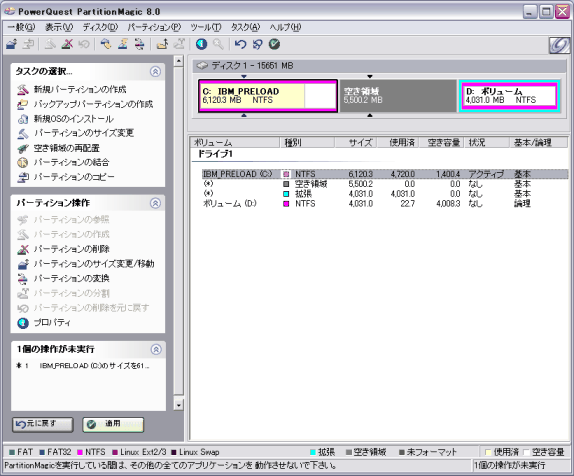Screen dimensions: 574x476
Task: Open the ディスク(D) menu
Action: [100, 27]
